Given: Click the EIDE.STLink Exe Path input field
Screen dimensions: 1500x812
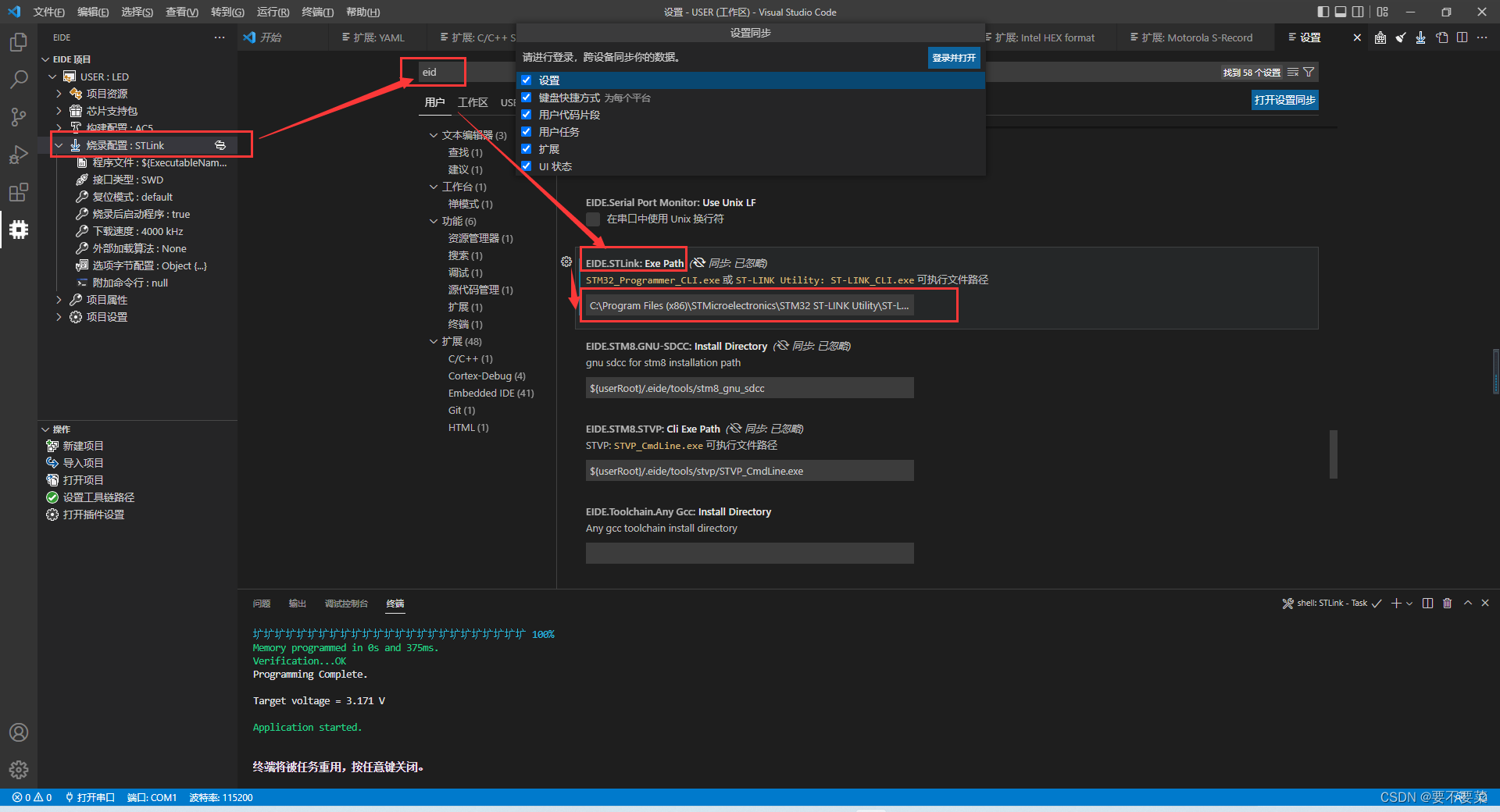Looking at the screenshot, I should pyautogui.click(x=749, y=305).
